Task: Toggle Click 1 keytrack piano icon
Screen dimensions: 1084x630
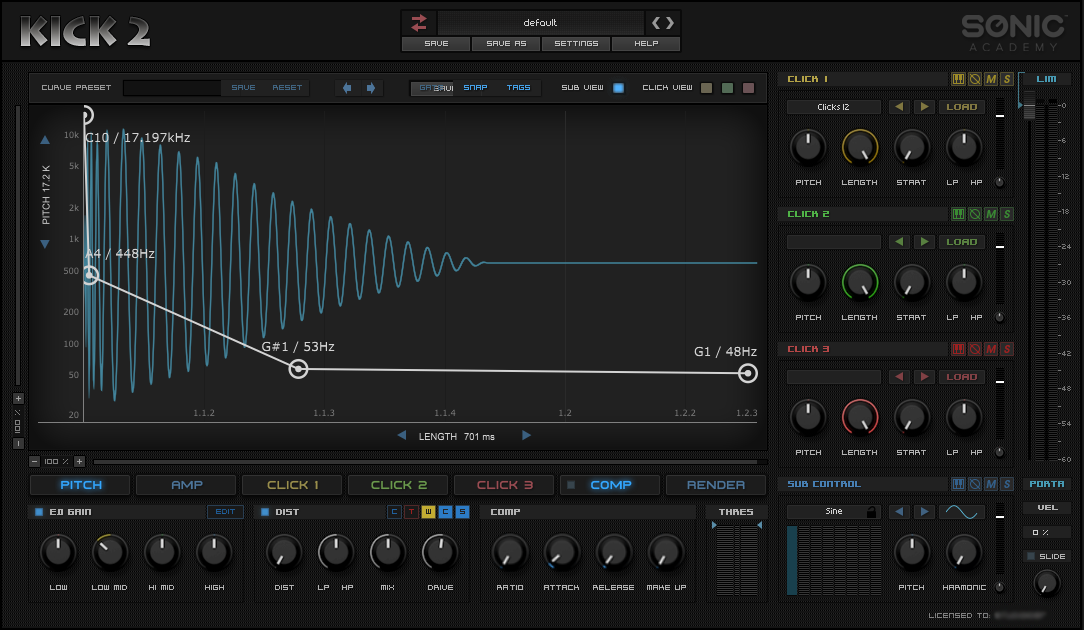Action: click(958, 79)
